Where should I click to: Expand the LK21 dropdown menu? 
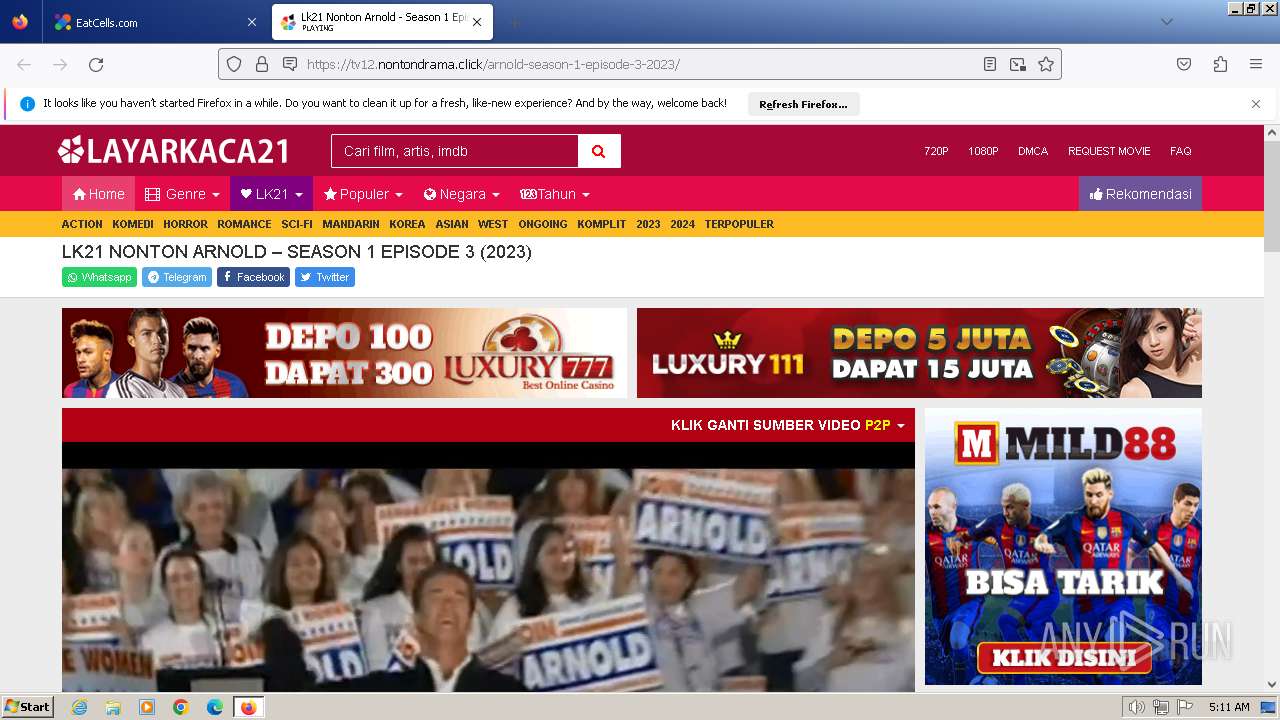271,194
